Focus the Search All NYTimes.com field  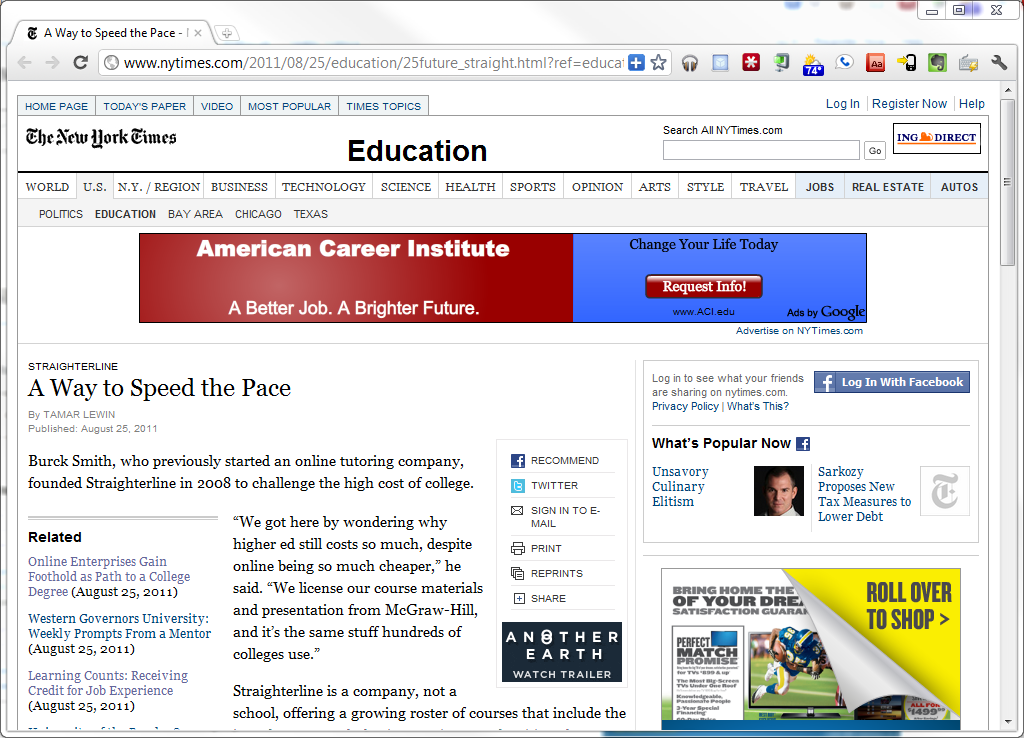click(x=761, y=150)
